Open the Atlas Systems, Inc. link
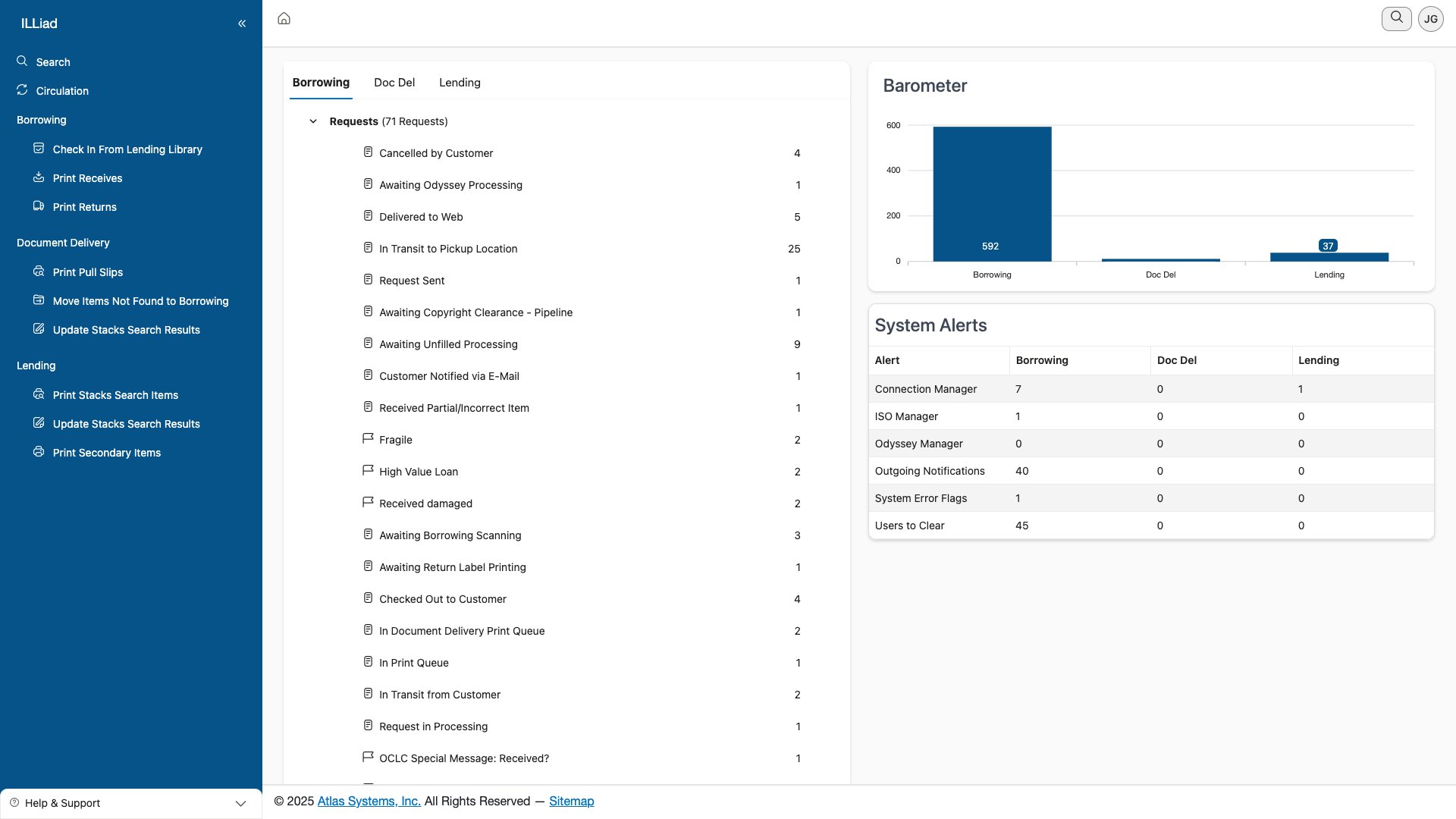 tap(369, 801)
